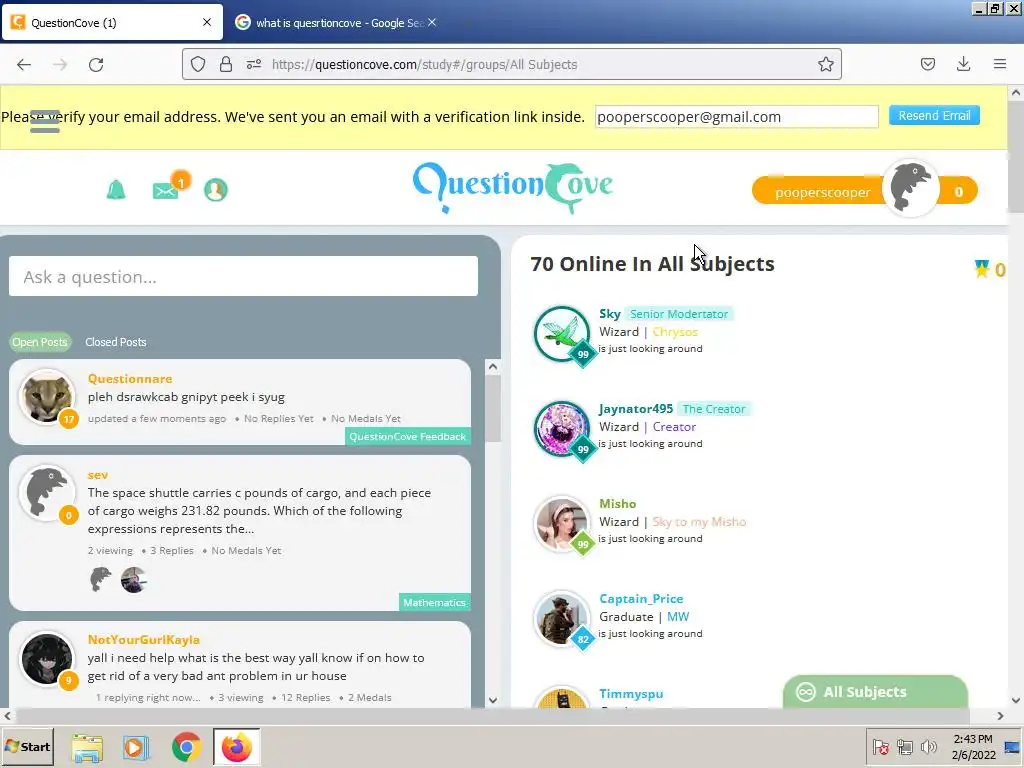Open site permissions icon in address bar

pos(254,64)
